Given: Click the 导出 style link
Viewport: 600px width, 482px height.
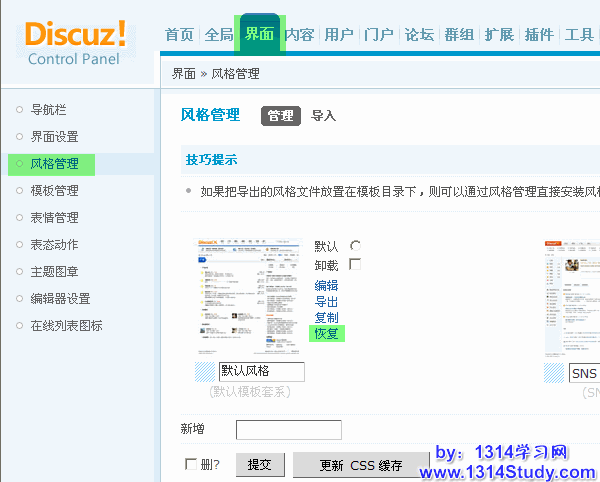Looking at the screenshot, I should point(326,301).
